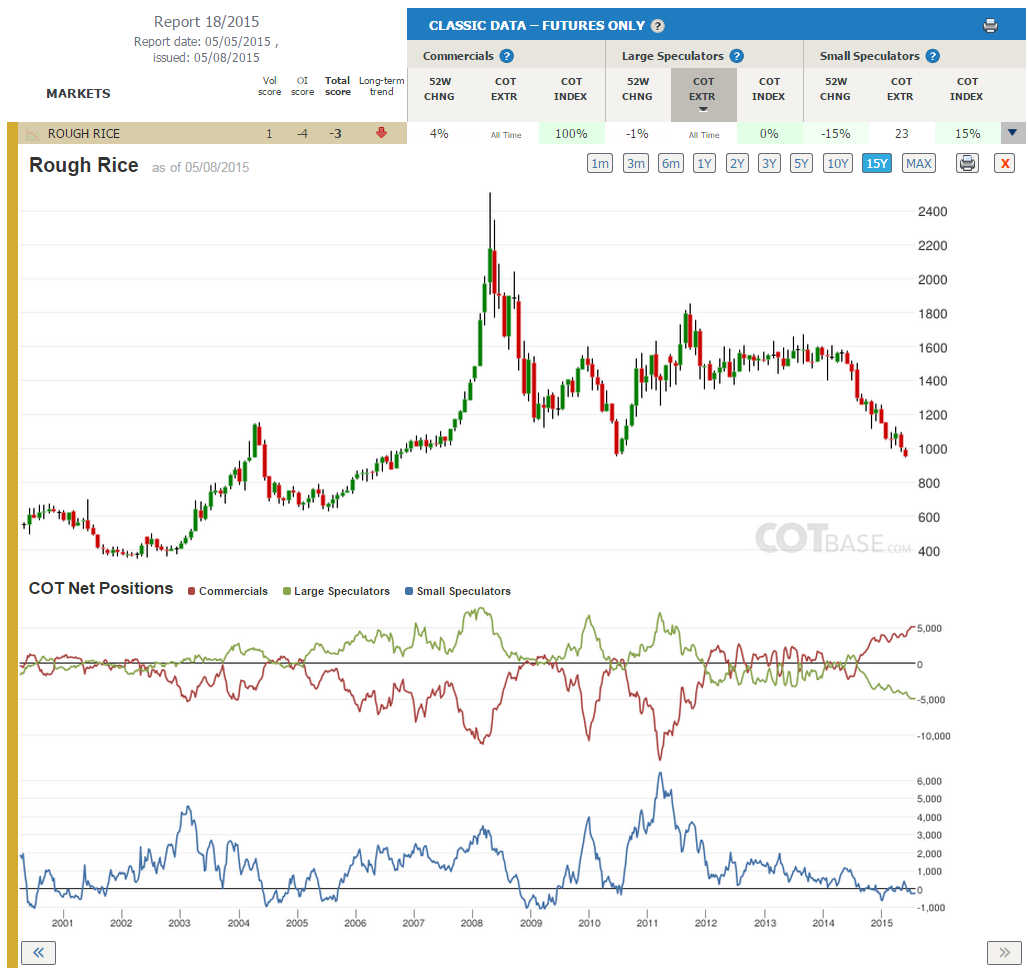Collapse the Rough Rice row arrow
The width and height of the screenshot is (1028, 968).
click(x=1012, y=133)
